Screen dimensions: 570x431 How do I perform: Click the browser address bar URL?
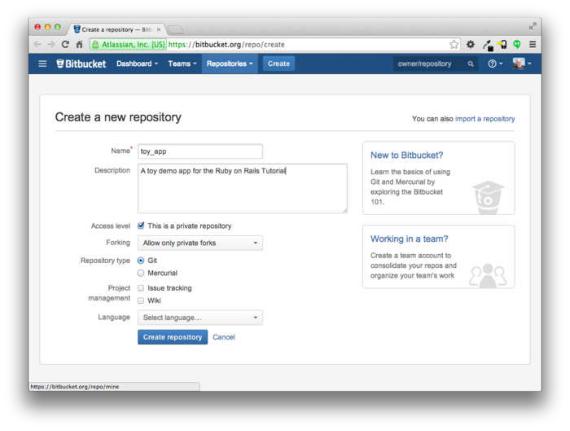point(226,45)
